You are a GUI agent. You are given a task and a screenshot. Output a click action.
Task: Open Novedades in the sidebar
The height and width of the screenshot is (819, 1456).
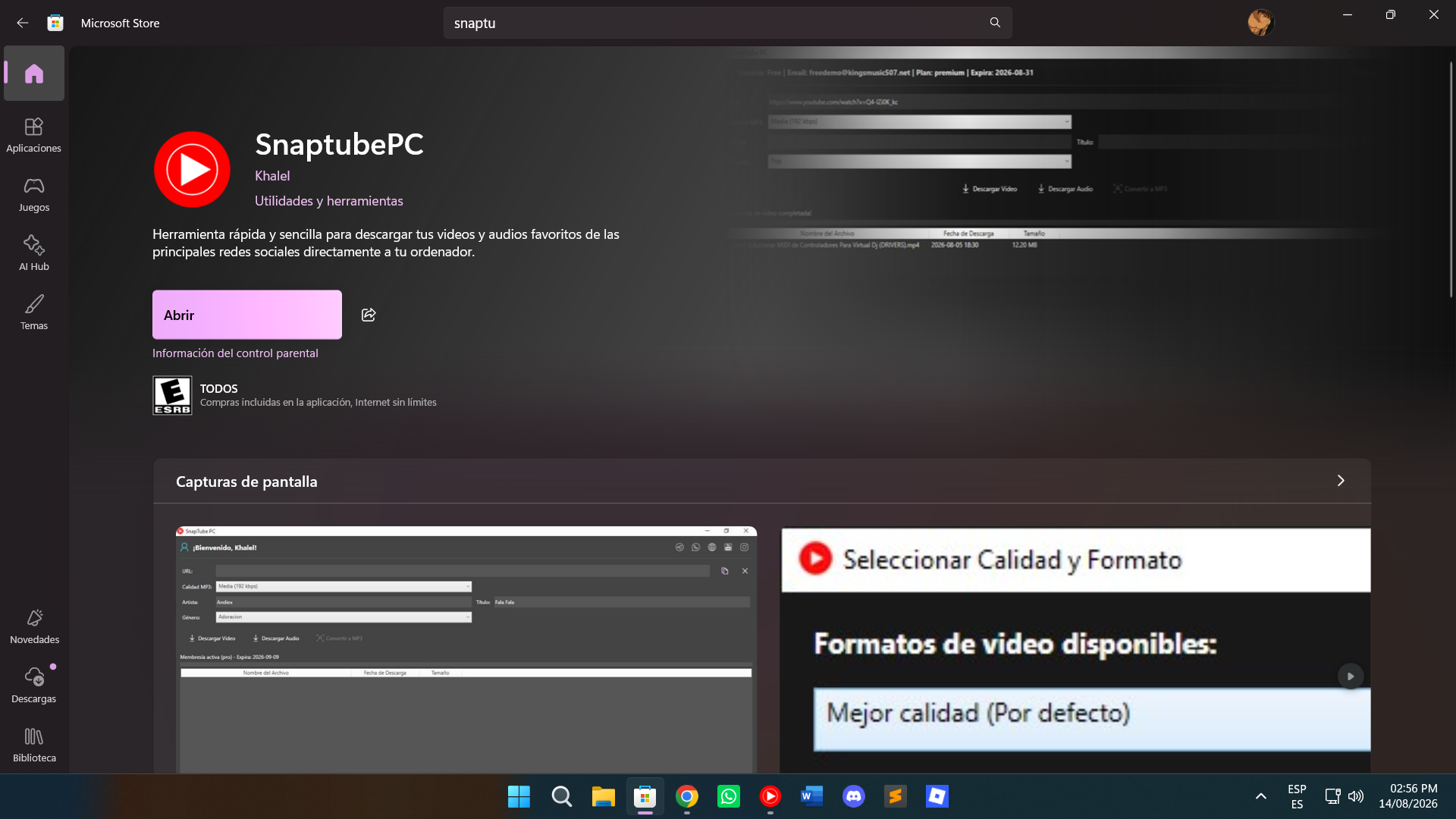tap(34, 627)
